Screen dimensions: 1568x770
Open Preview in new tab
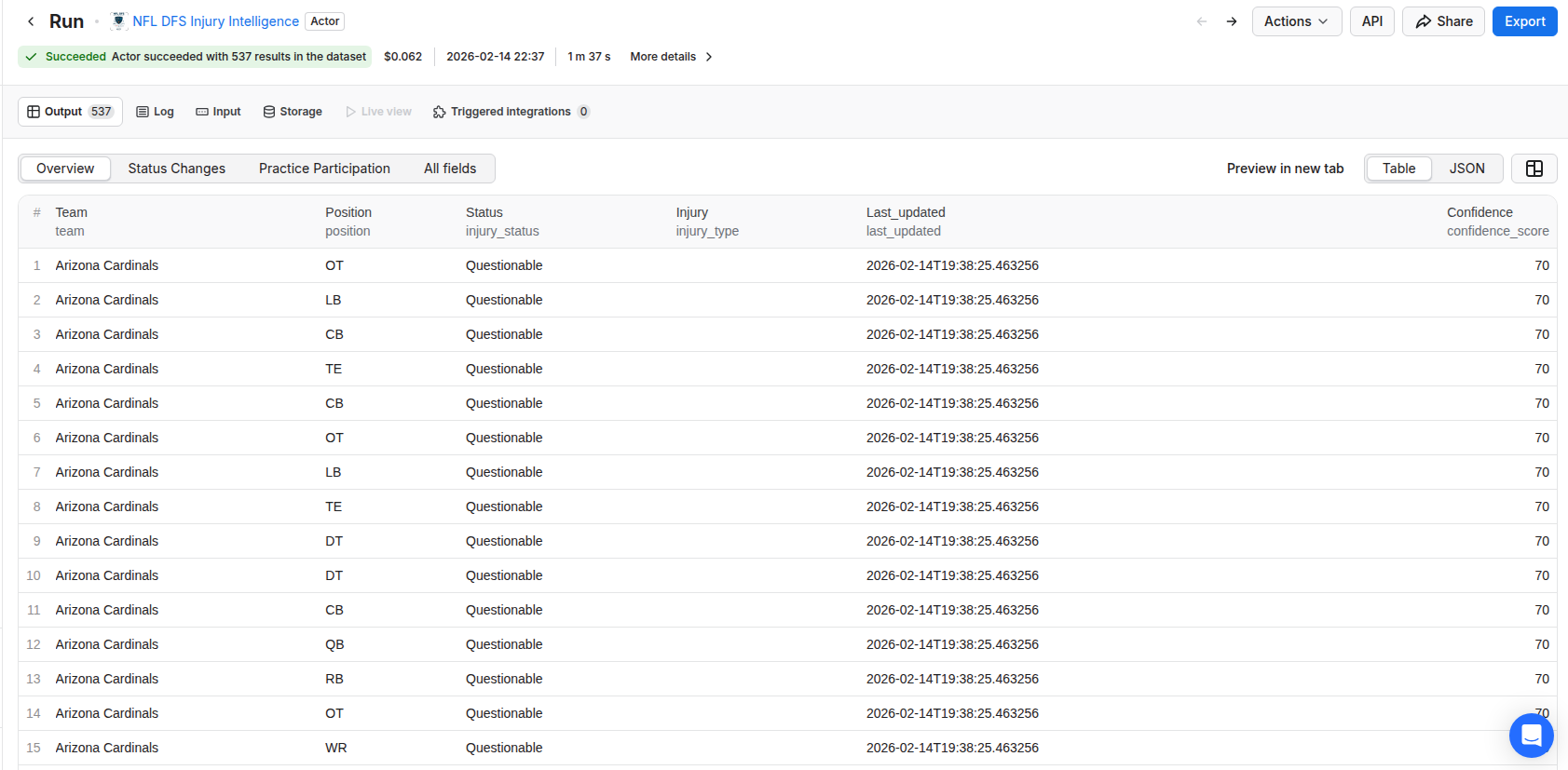[1285, 169]
